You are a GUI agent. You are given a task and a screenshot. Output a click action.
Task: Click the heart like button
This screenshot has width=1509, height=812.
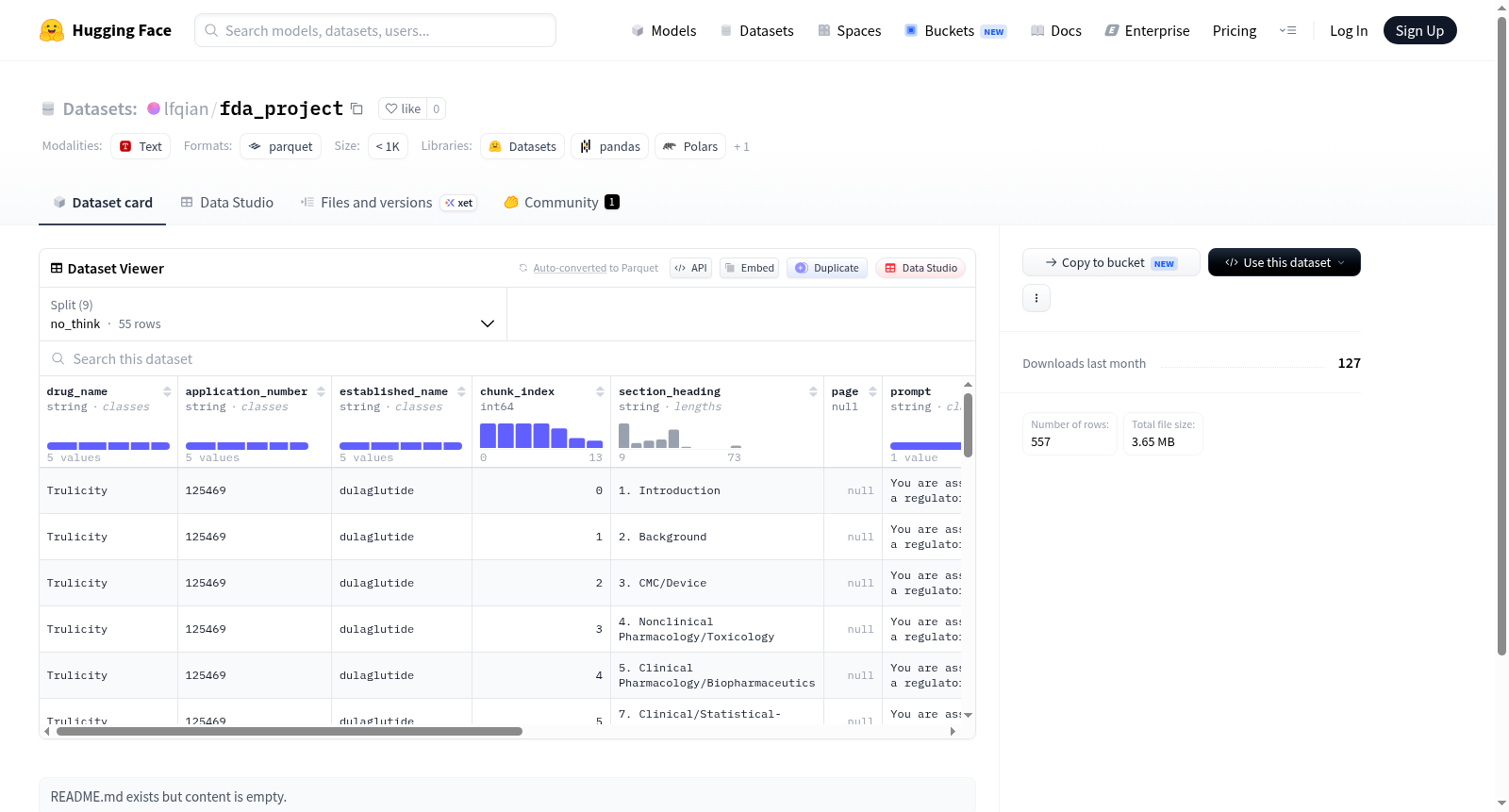pos(403,108)
